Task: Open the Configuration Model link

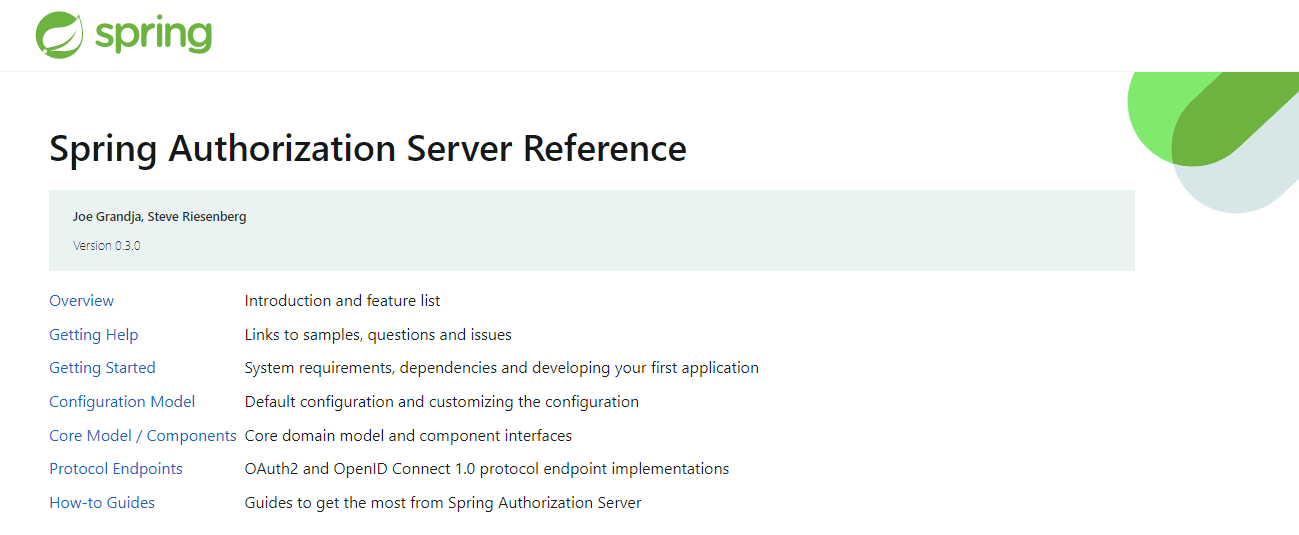Action: click(x=122, y=402)
